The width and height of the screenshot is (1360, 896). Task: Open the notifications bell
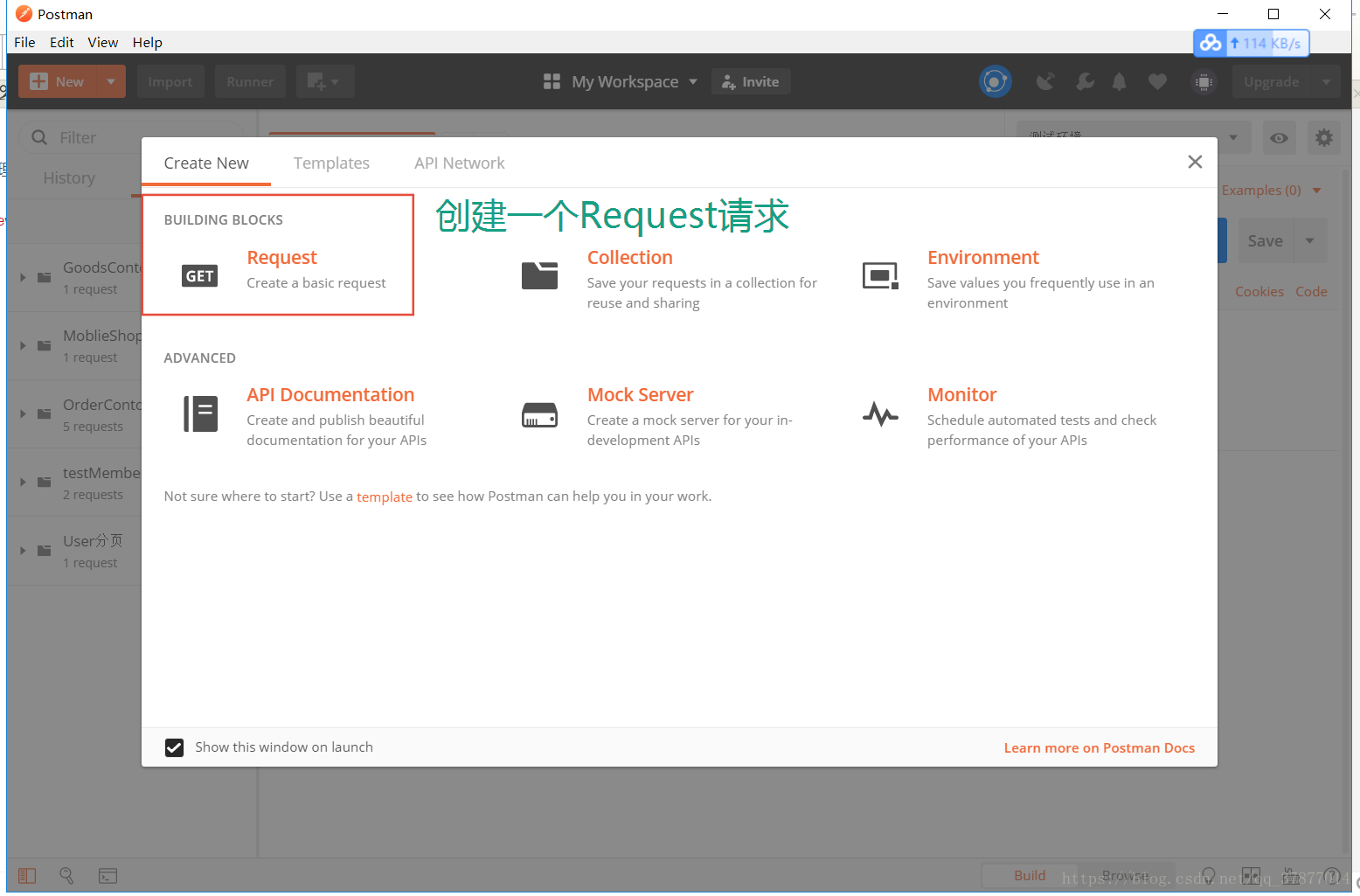[x=1119, y=81]
